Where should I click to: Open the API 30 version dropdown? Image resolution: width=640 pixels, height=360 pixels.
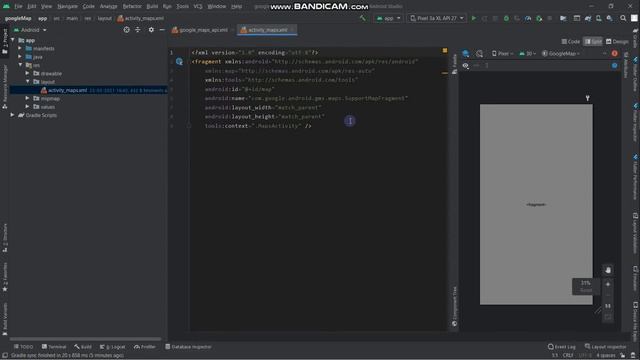tap(527, 53)
